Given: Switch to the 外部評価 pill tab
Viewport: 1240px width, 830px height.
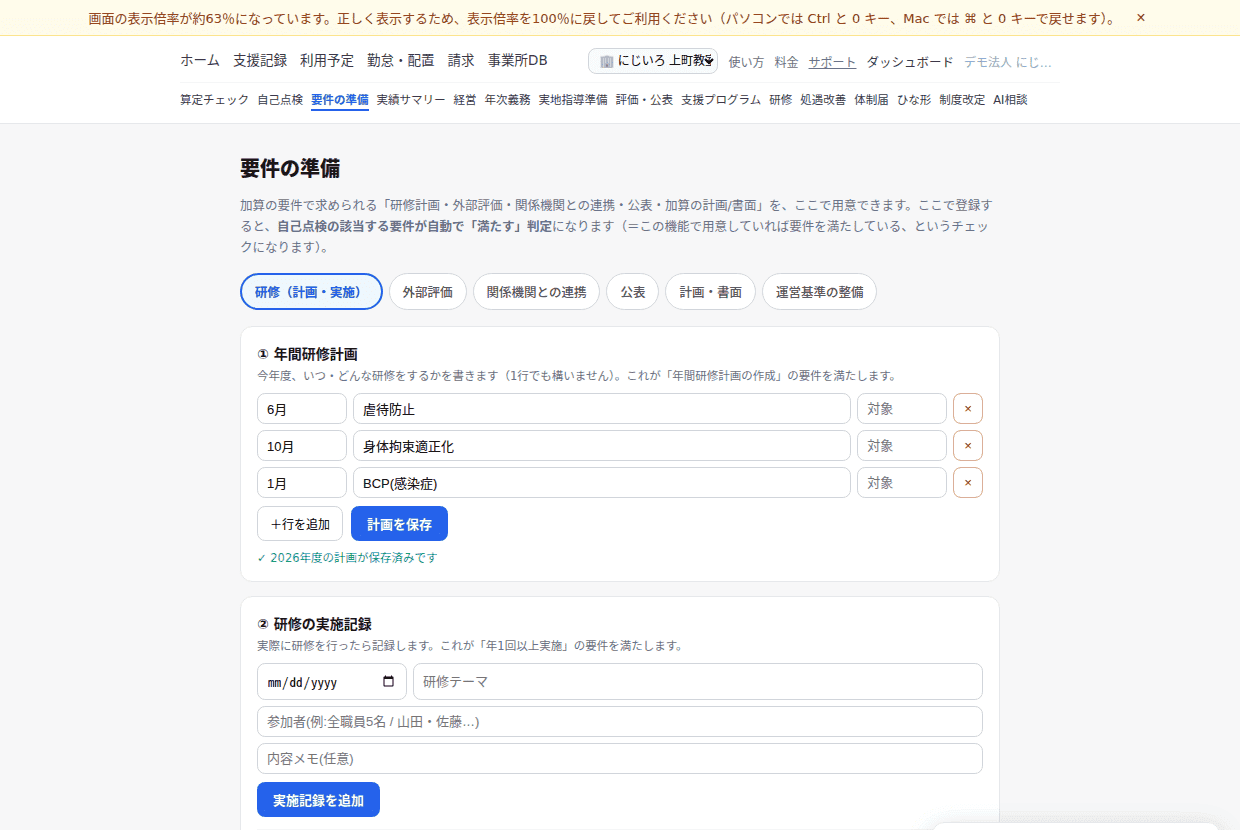Looking at the screenshot, I should tap(428, 292).
